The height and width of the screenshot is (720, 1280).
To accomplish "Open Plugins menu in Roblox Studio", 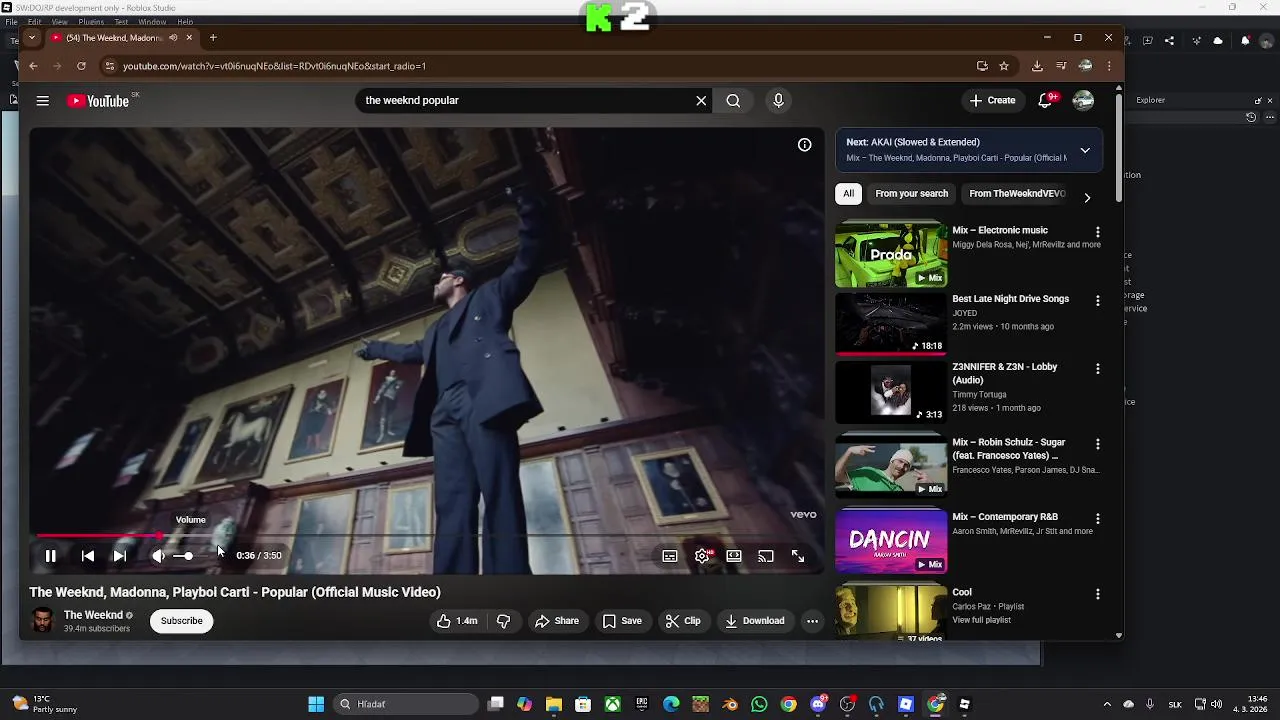I will tap(91, 22).
